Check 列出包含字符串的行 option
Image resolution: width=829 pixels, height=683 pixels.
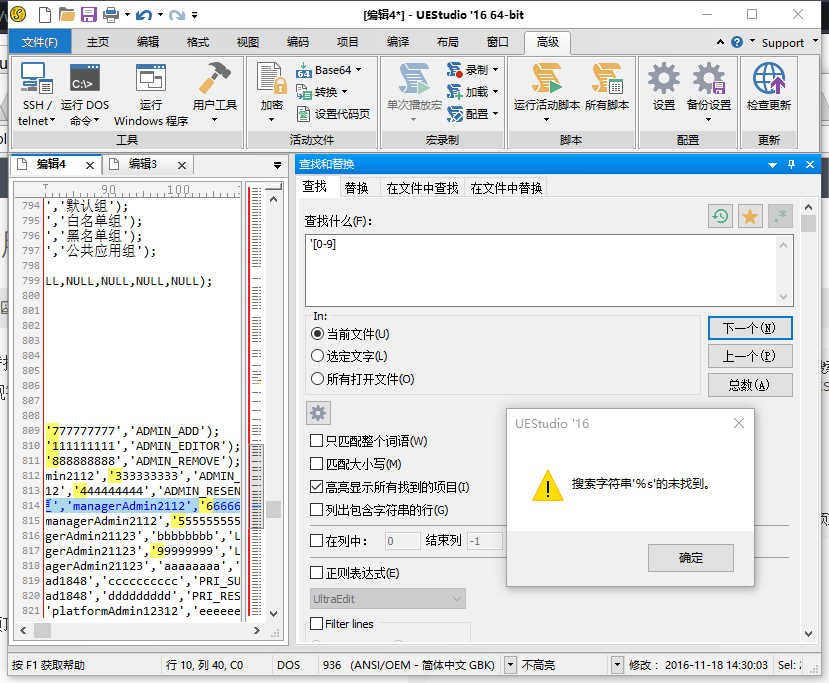(x=316, y=510)
